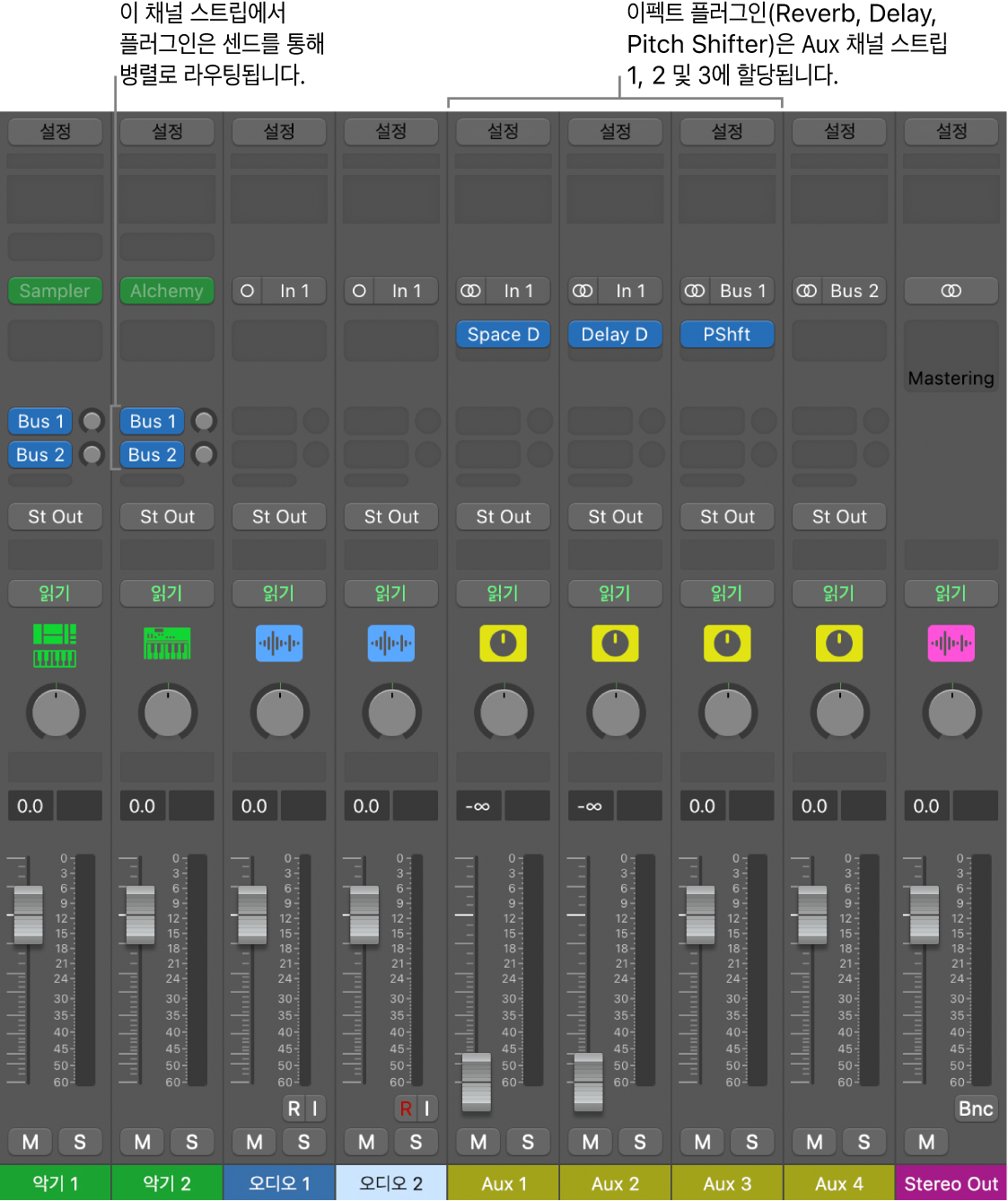Solo the Aux 2 channel strip
1008x1201 pixels.
(640, 1142)
